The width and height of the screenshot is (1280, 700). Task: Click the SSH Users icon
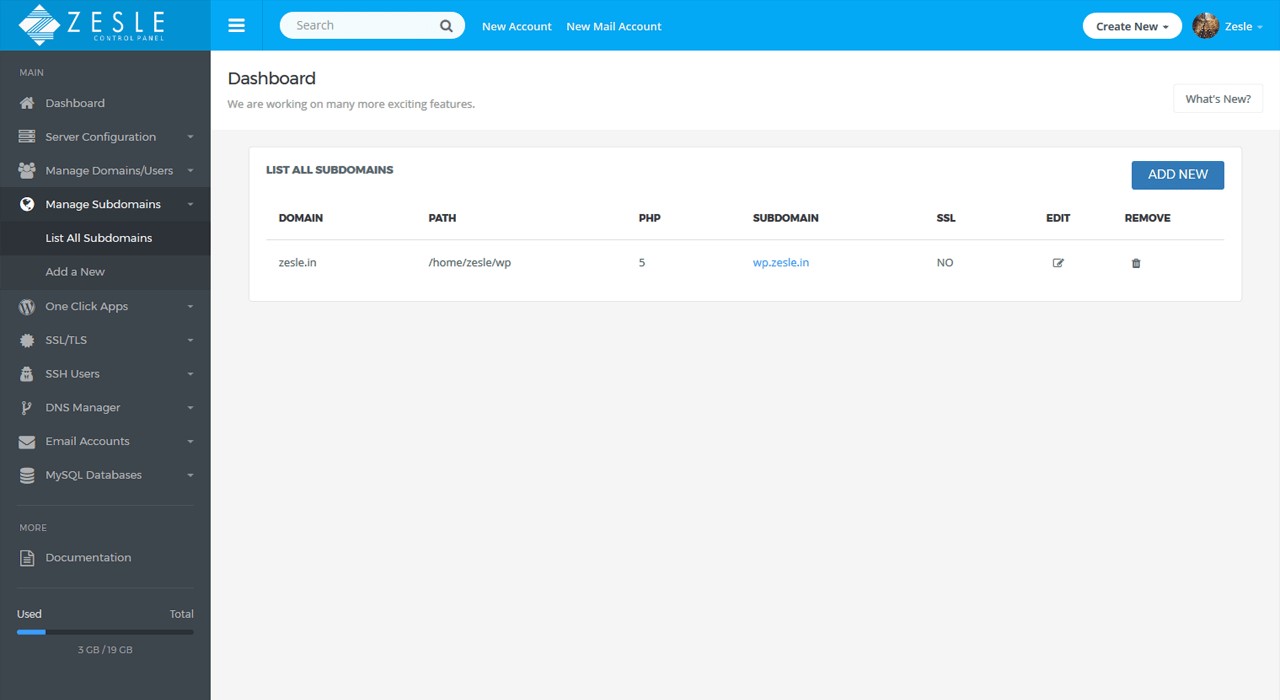pos(25,373)
